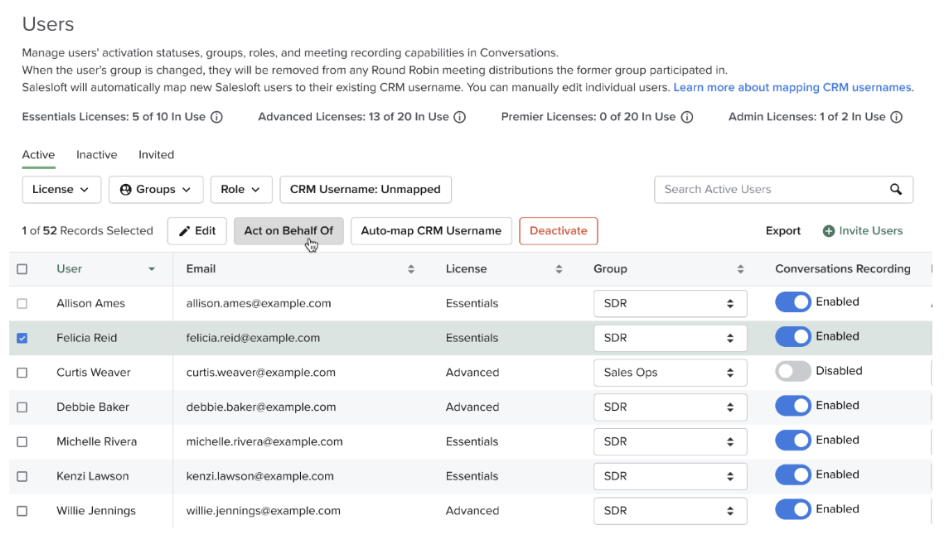Open Curtis Weaver's Sales Ops group dropdown
Screen dimensions: 946x538
(x=669, y=373)
